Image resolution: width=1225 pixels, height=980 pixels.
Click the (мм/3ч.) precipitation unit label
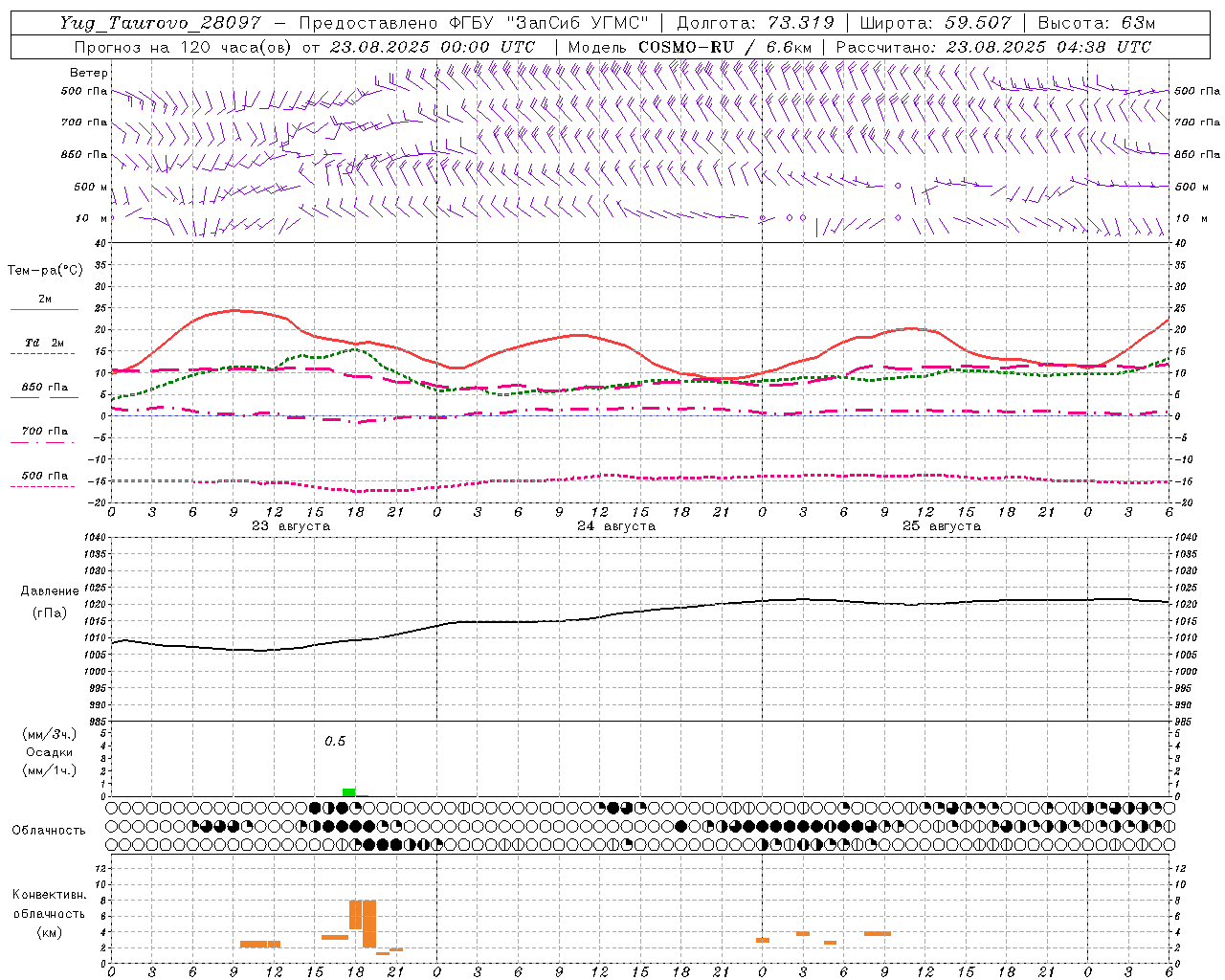pos(50,734)
